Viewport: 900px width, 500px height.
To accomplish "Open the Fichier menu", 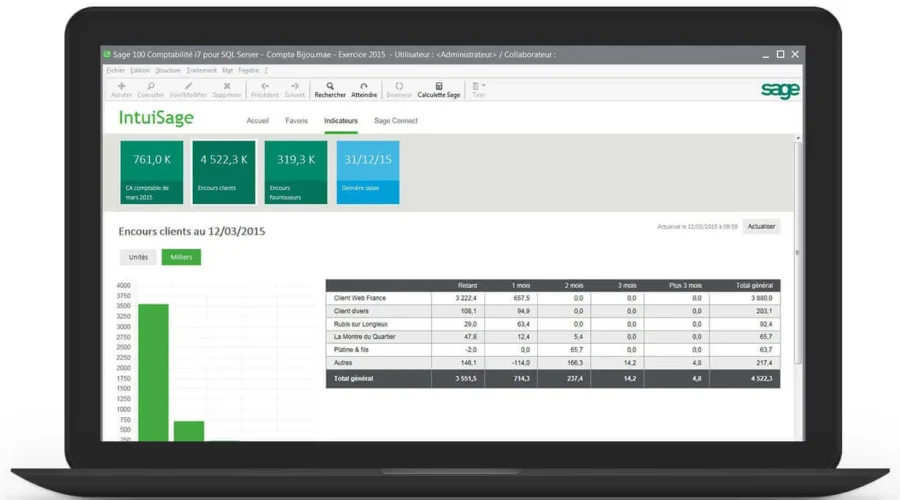I will (x=115, y=70).
